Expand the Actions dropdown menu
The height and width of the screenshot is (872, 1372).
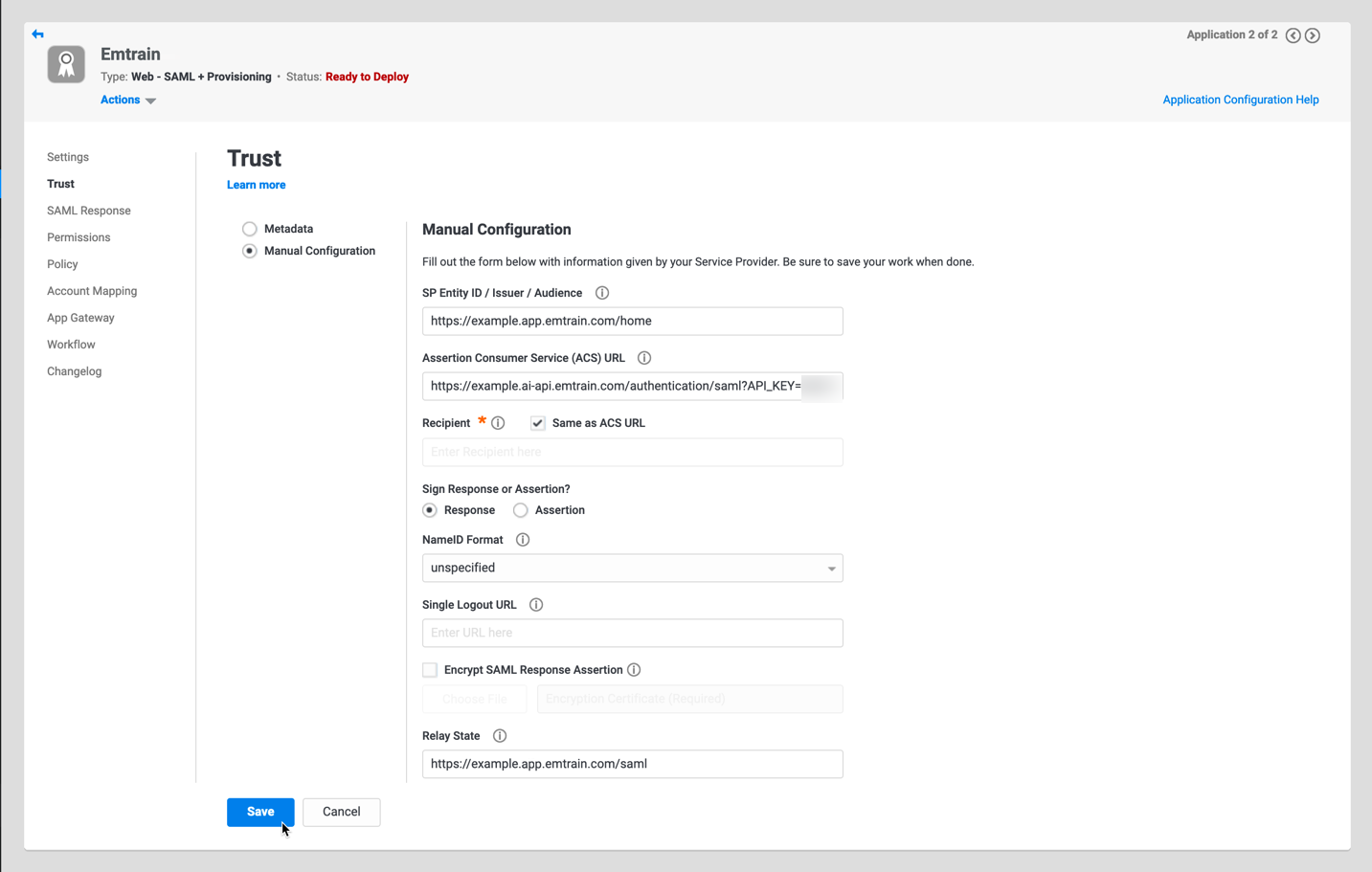click(x=127, y=101)
